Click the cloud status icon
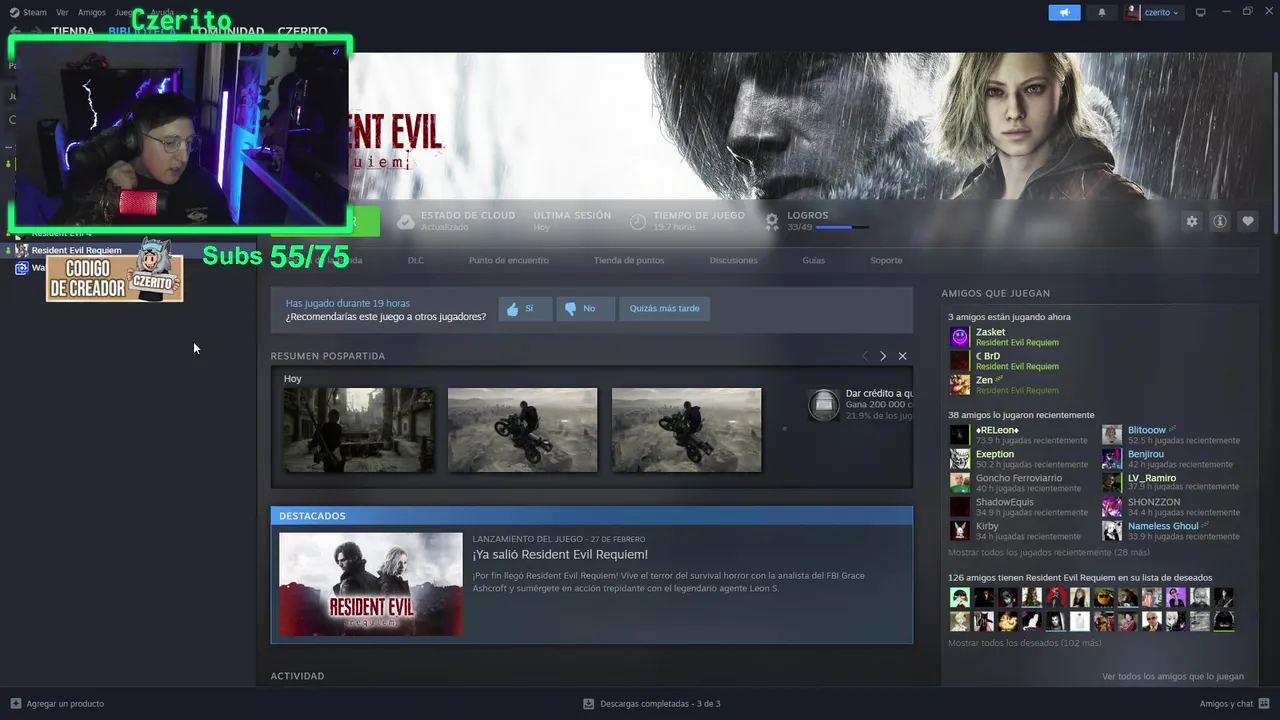 [x=405, y=221]
